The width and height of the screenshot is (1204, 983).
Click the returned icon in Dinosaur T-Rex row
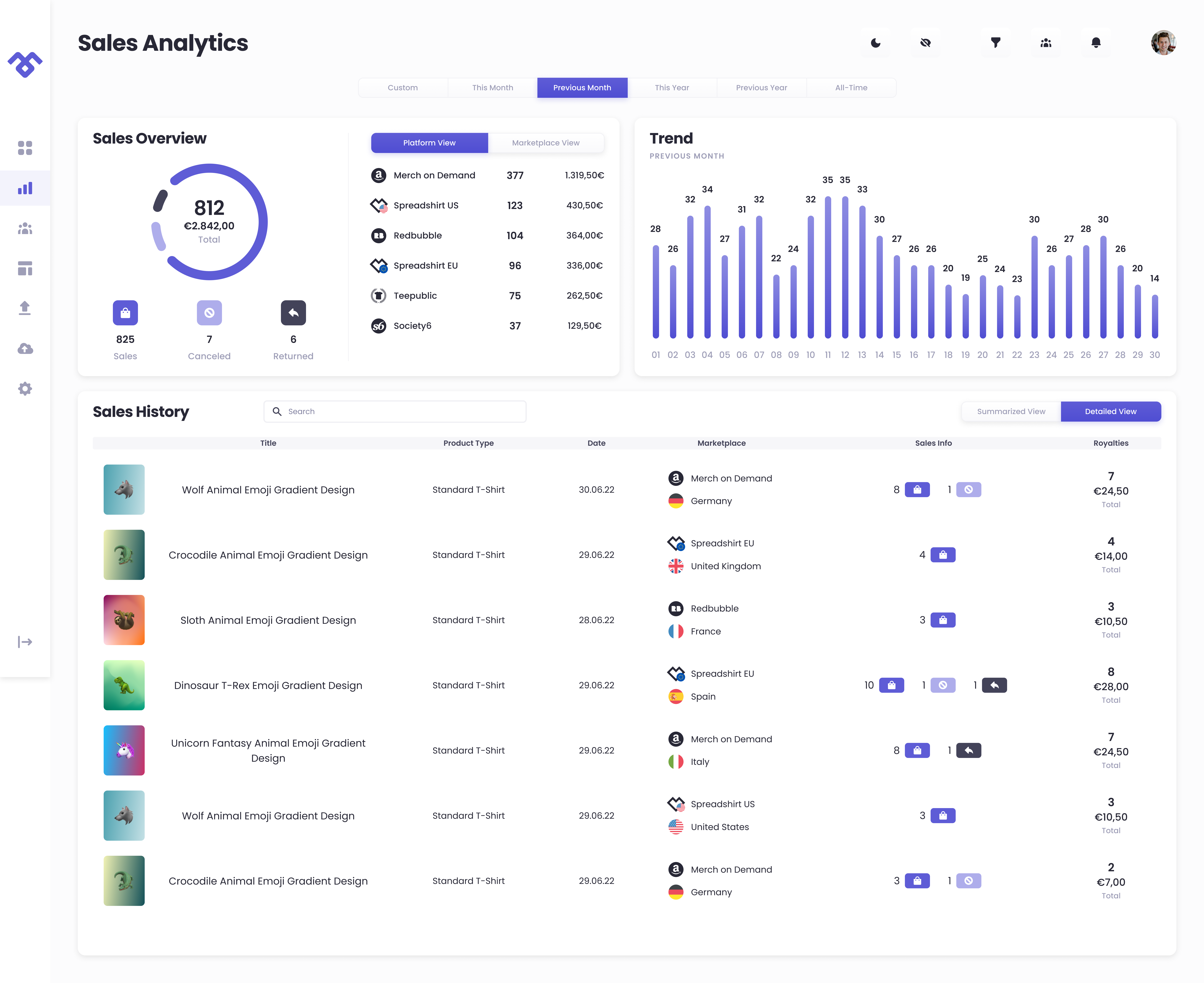point(994,685)
